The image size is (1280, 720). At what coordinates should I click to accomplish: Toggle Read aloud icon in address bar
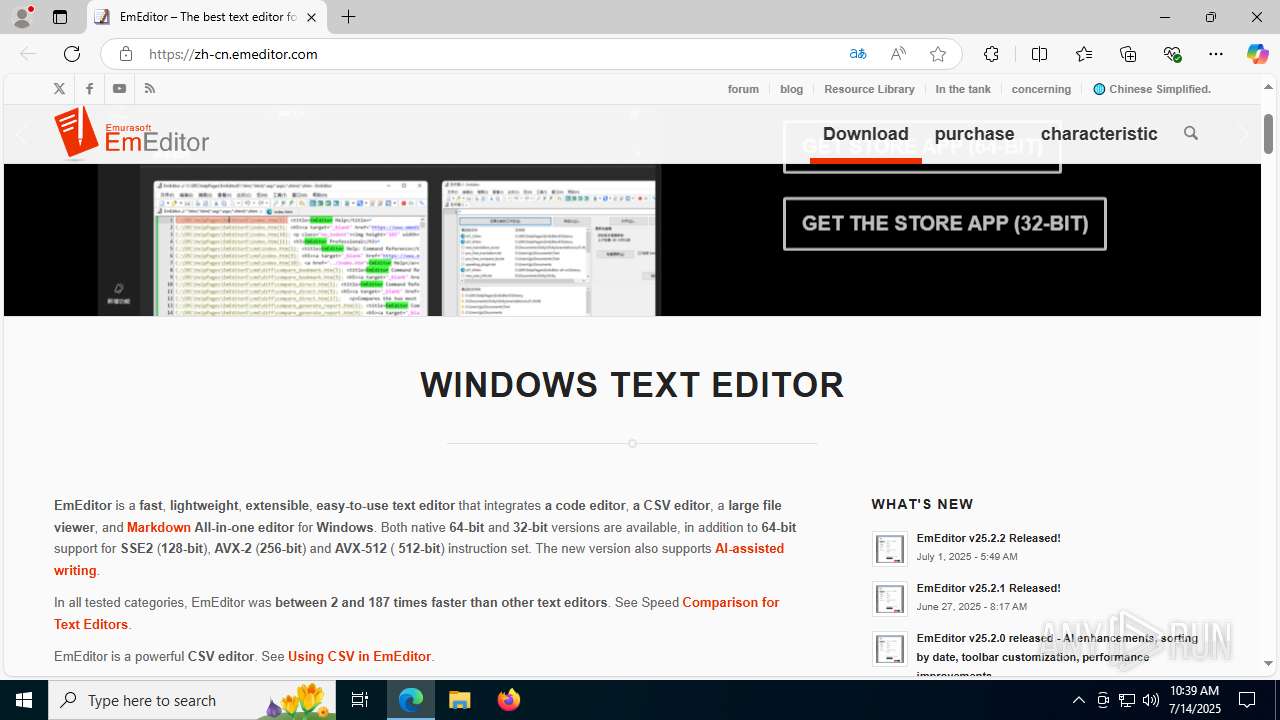point(898,54)
